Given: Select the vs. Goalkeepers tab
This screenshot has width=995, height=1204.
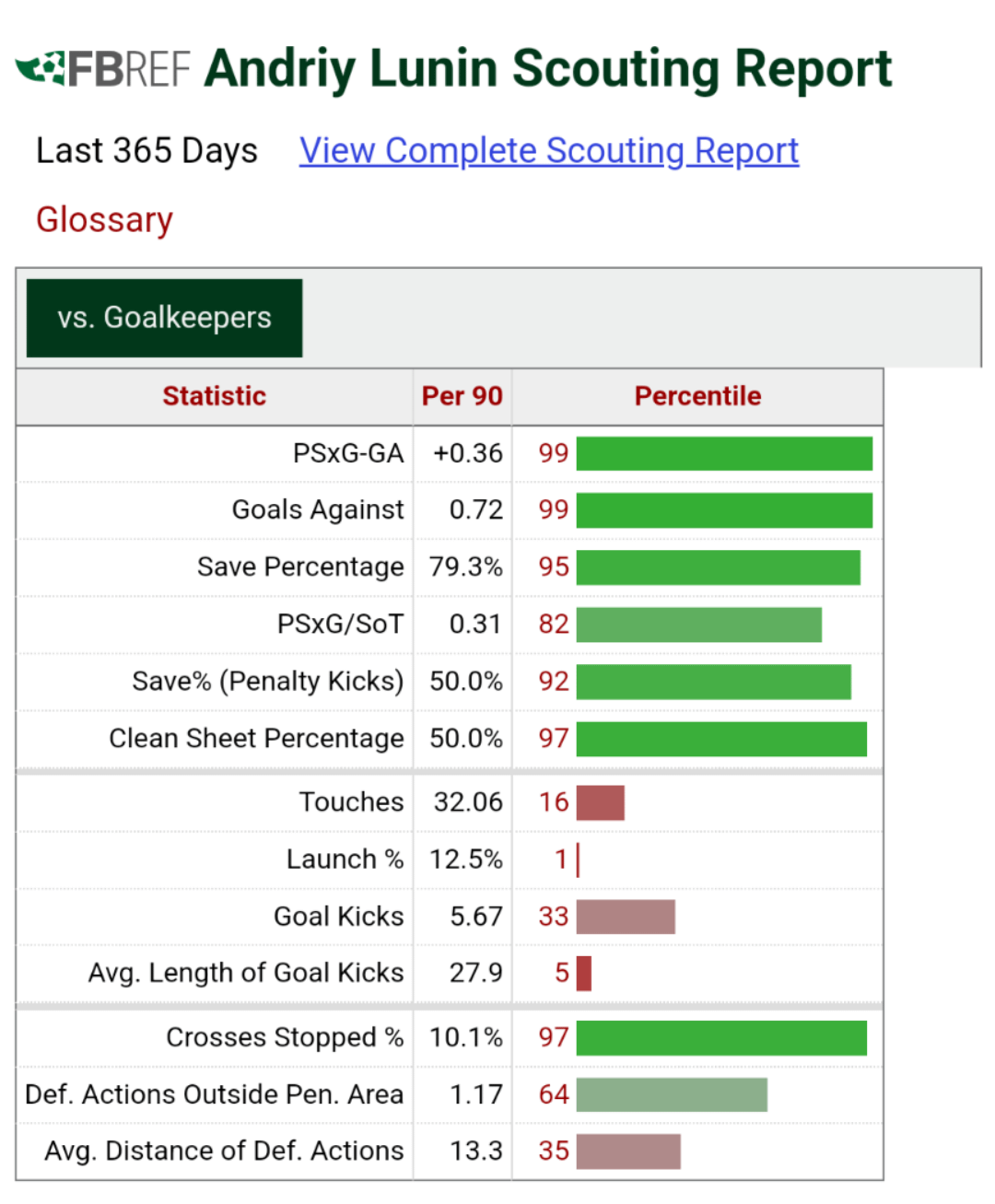Looking at the screenshot, I should click(x=164, y=318).
